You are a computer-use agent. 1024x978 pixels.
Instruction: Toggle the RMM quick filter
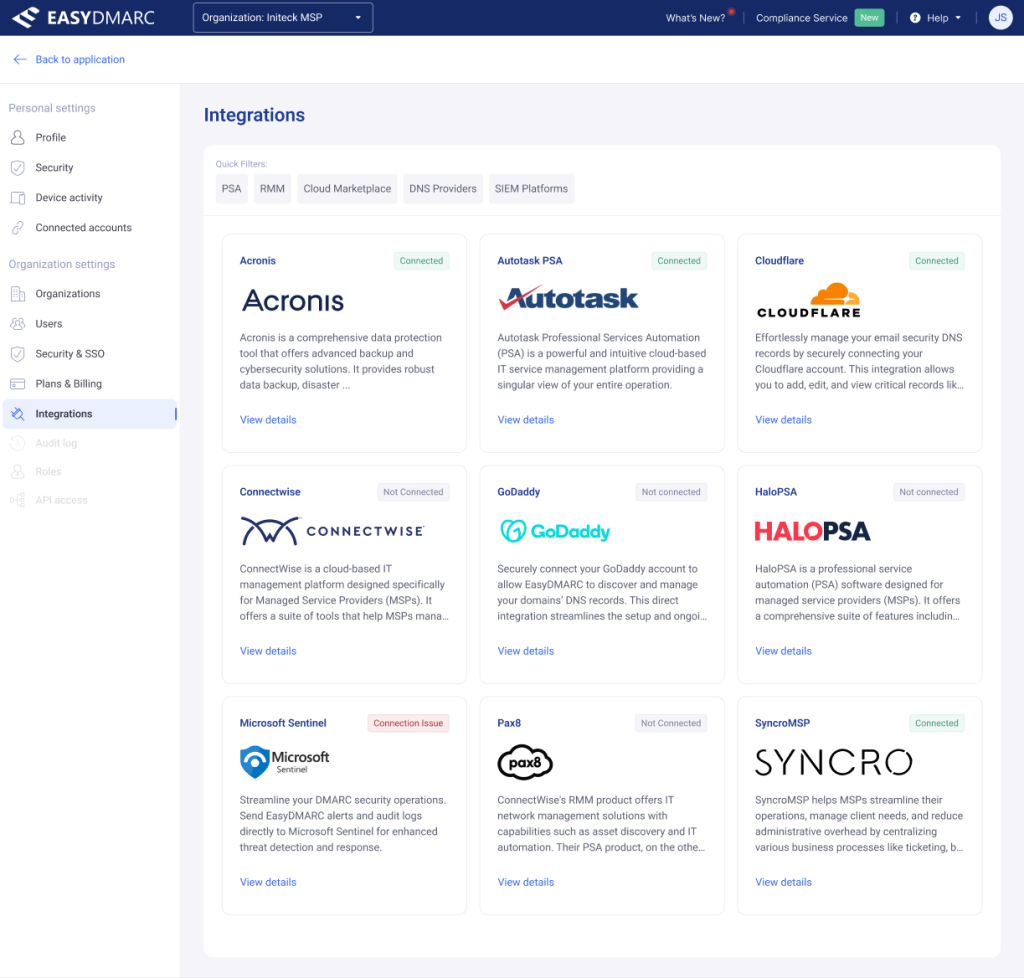(272, 189)
